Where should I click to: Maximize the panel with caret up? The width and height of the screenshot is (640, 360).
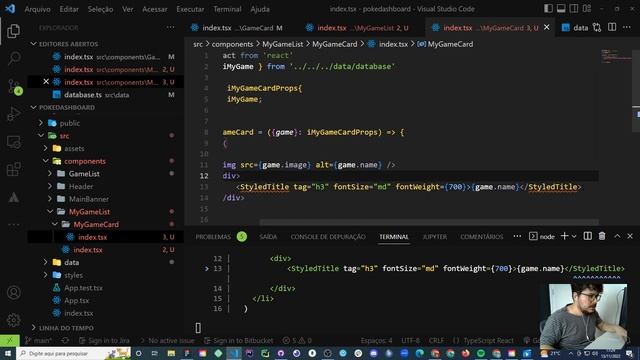[x=617, y=236]
